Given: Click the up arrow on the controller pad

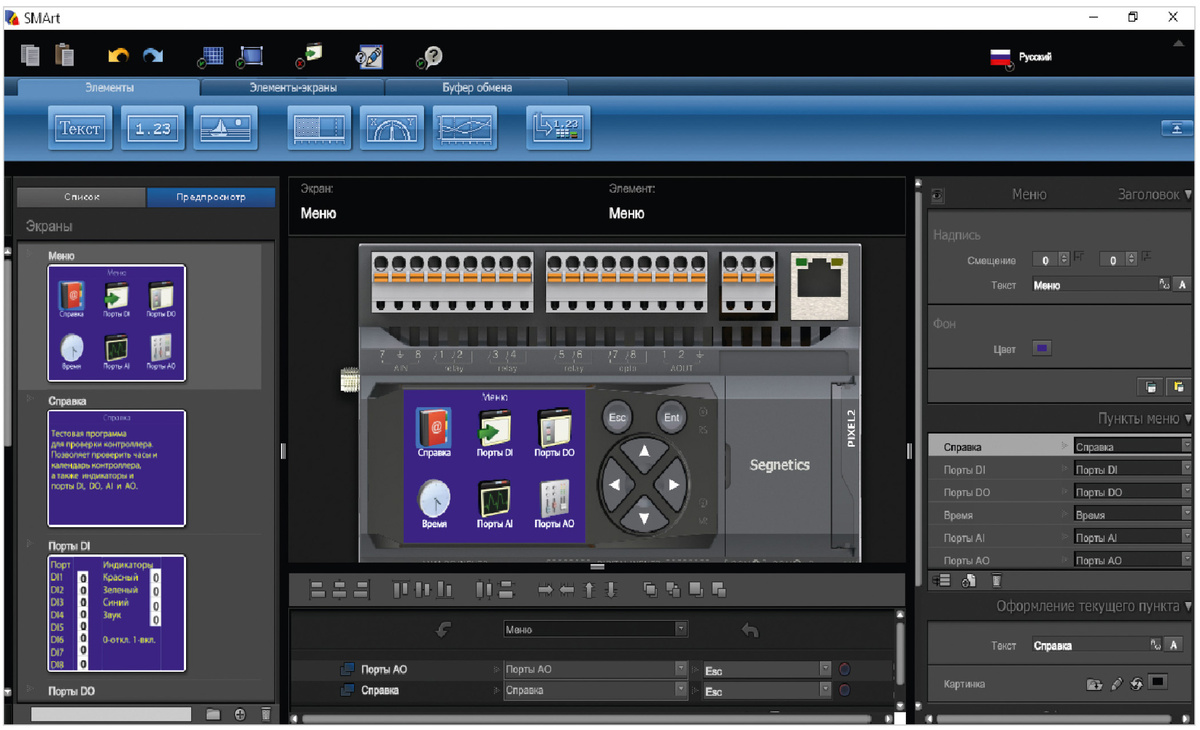Looking at the screenshot, I should 644,453.
